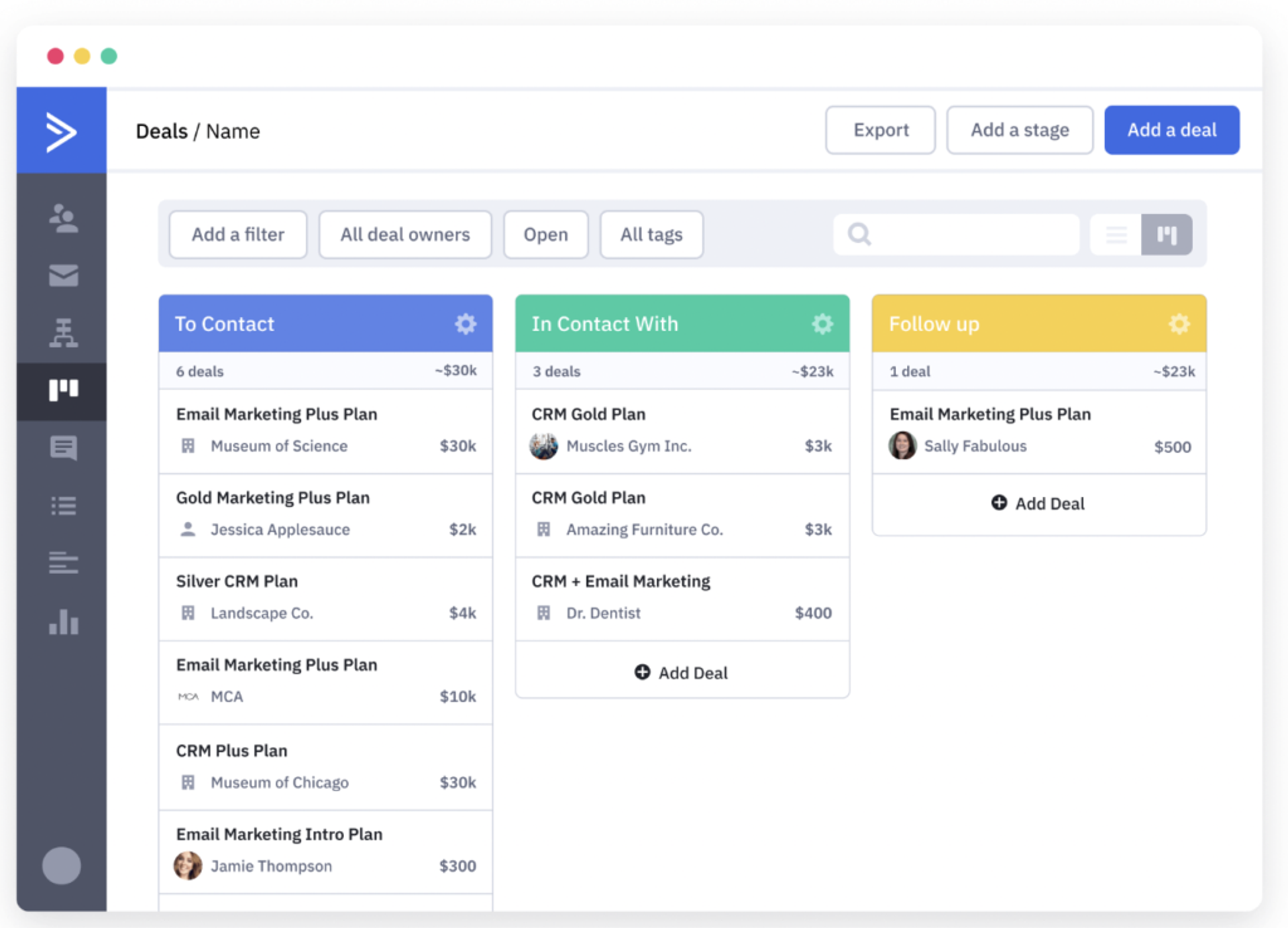1288x928 pixels.
Task: Open settings gear on Follow up column
Action: tap(1179, 324)
